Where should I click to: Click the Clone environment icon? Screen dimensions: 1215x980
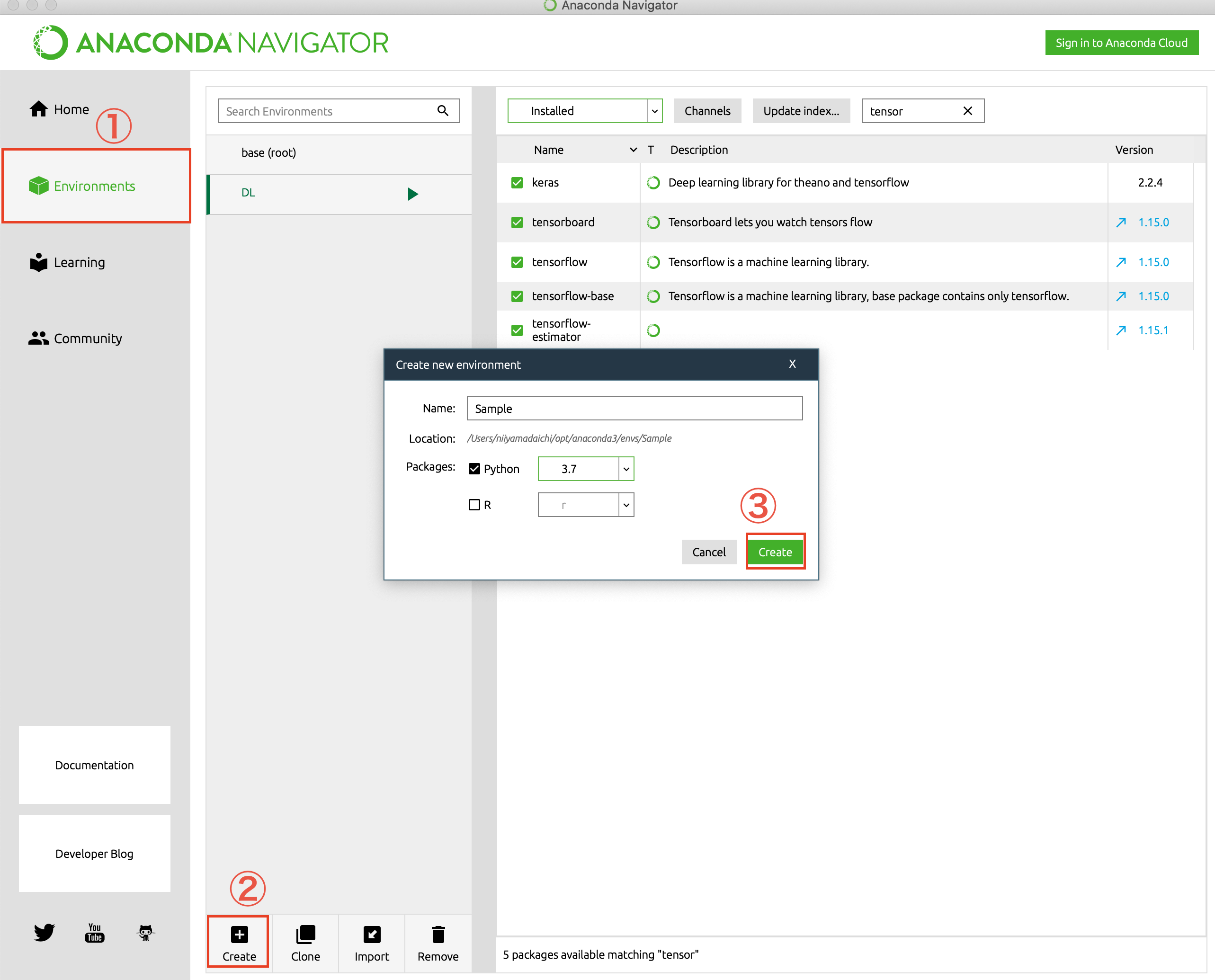tap(305, 934)
